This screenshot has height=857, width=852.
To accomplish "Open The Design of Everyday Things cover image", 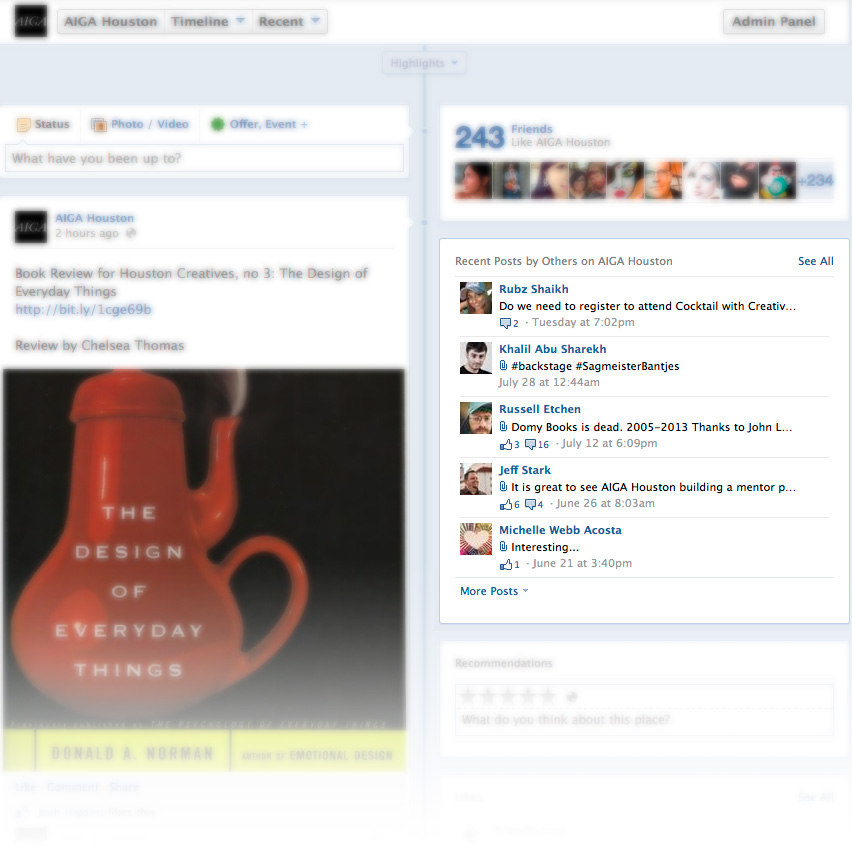I will pyautogui.click(x=204, y=571).
